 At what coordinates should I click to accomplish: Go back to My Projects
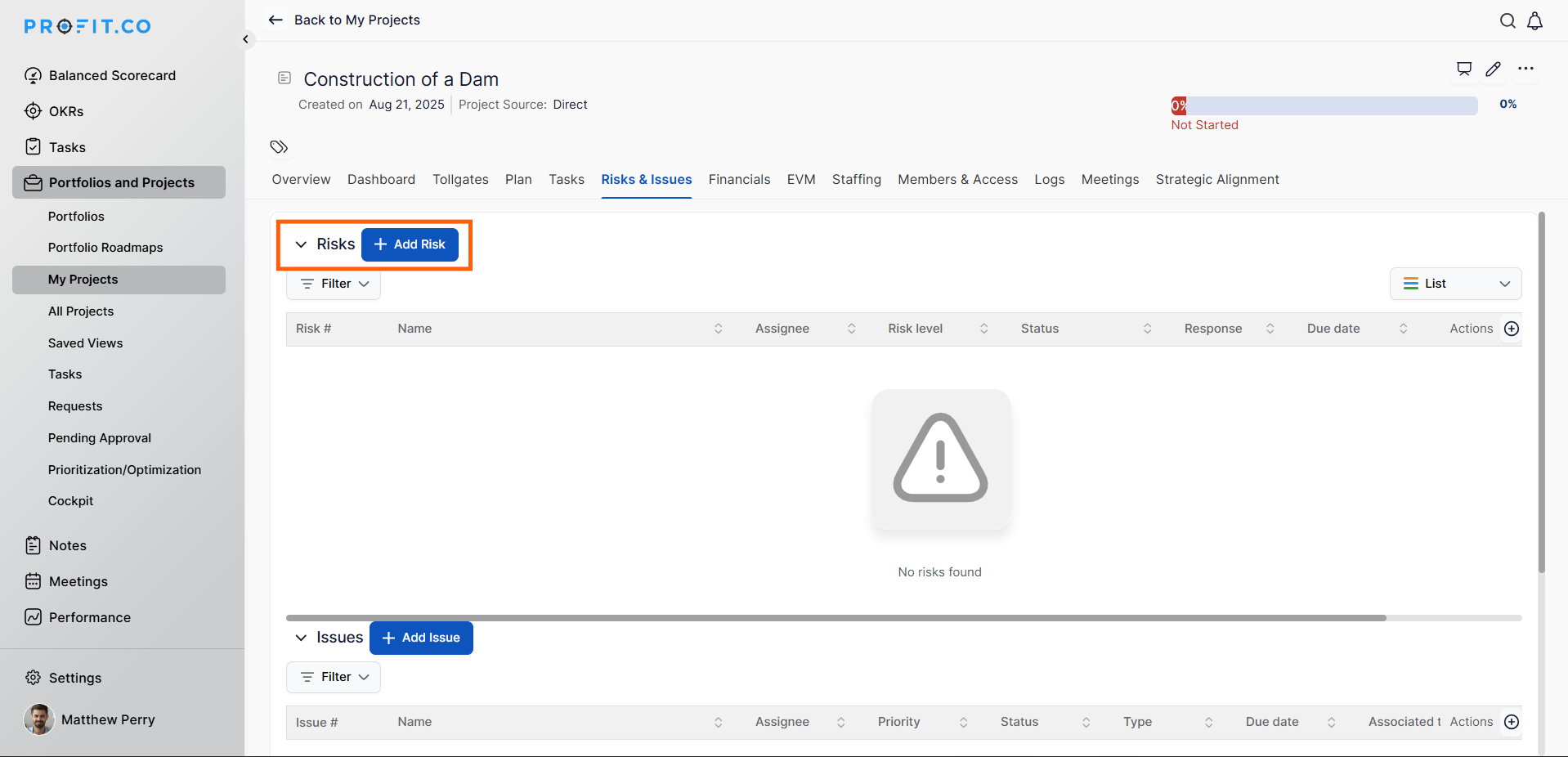(x=344, y=20)
